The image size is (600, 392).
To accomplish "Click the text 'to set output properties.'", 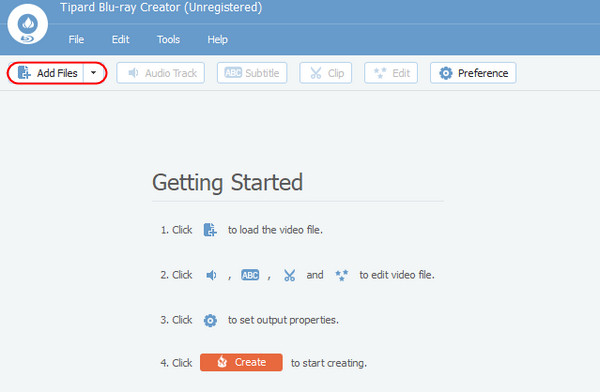I will pos(283,320).
